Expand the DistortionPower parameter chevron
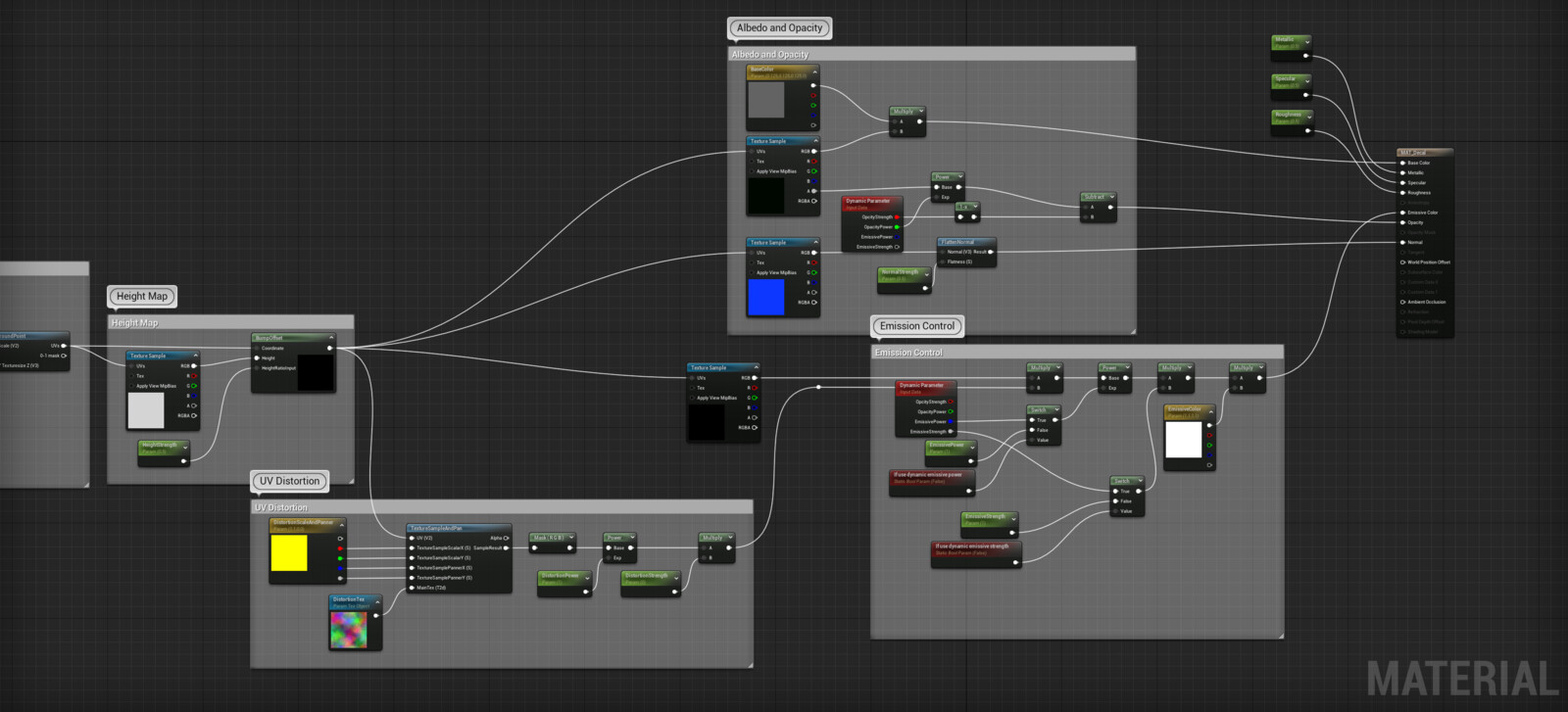Screen dimensions: 1568x712 [x=587, y=578]
